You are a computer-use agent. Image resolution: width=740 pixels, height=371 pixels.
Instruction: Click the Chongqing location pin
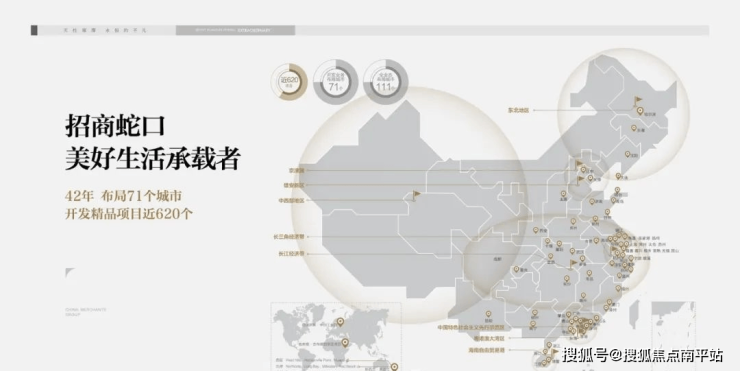[516, 270]
